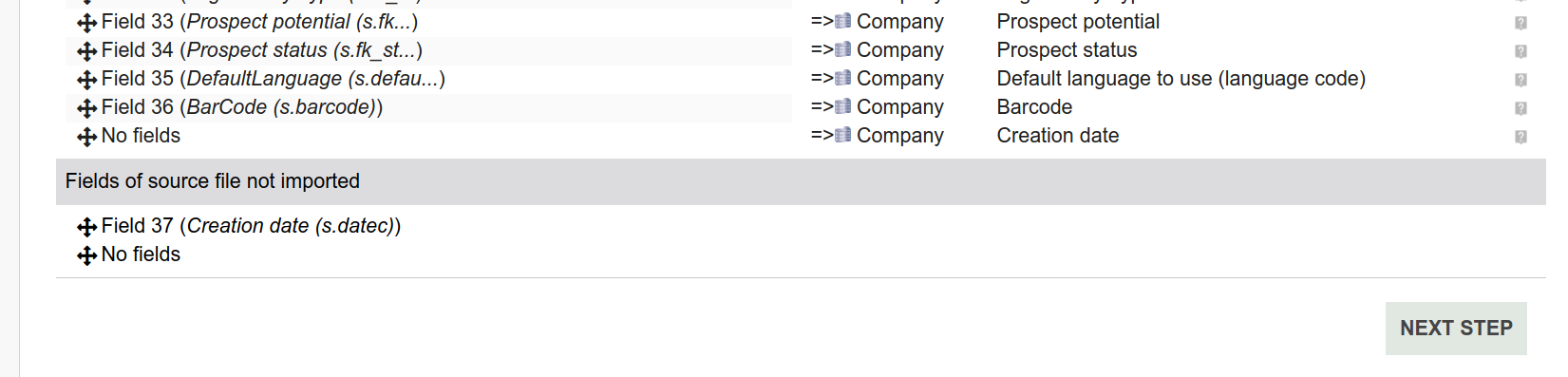Select Field 36 BarCode source entry

coord(242,107)
